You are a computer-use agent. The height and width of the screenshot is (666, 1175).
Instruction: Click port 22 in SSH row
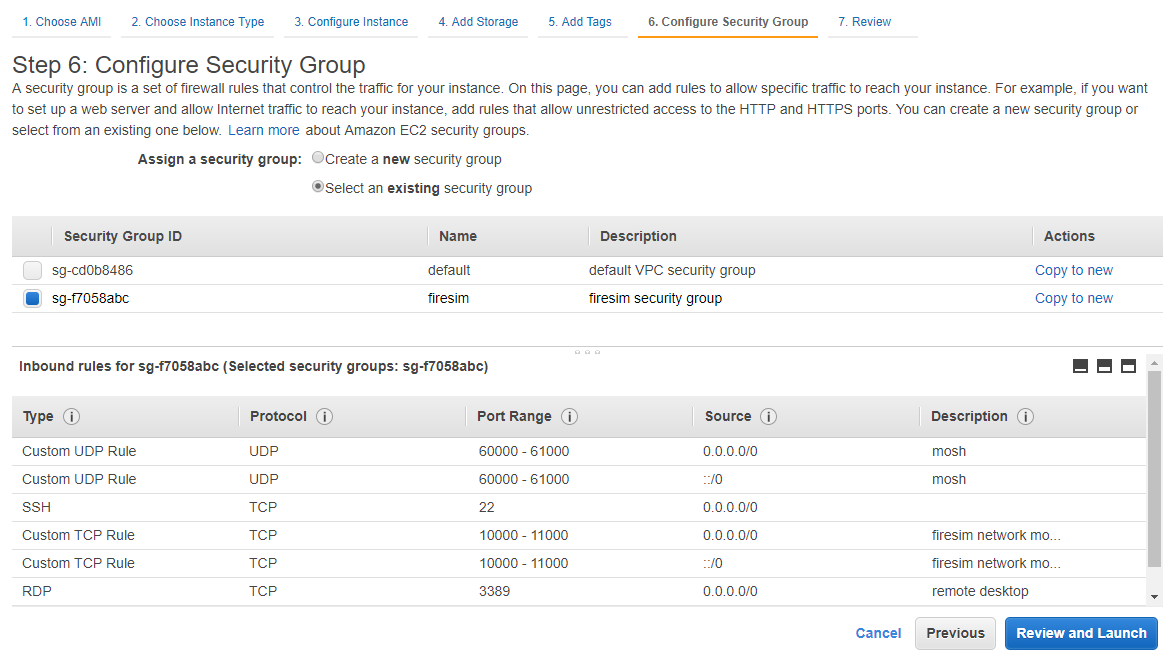pos(487,507)
